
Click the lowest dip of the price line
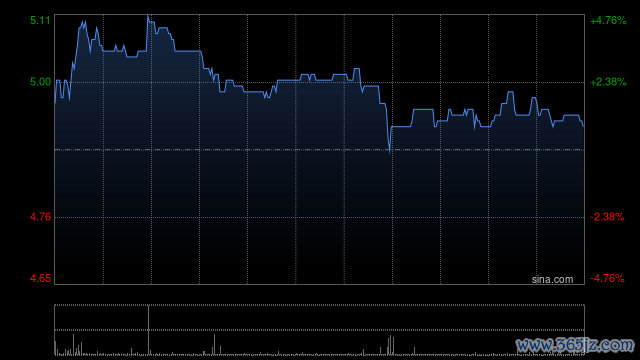pyautogui.click(x=390, y=151)
